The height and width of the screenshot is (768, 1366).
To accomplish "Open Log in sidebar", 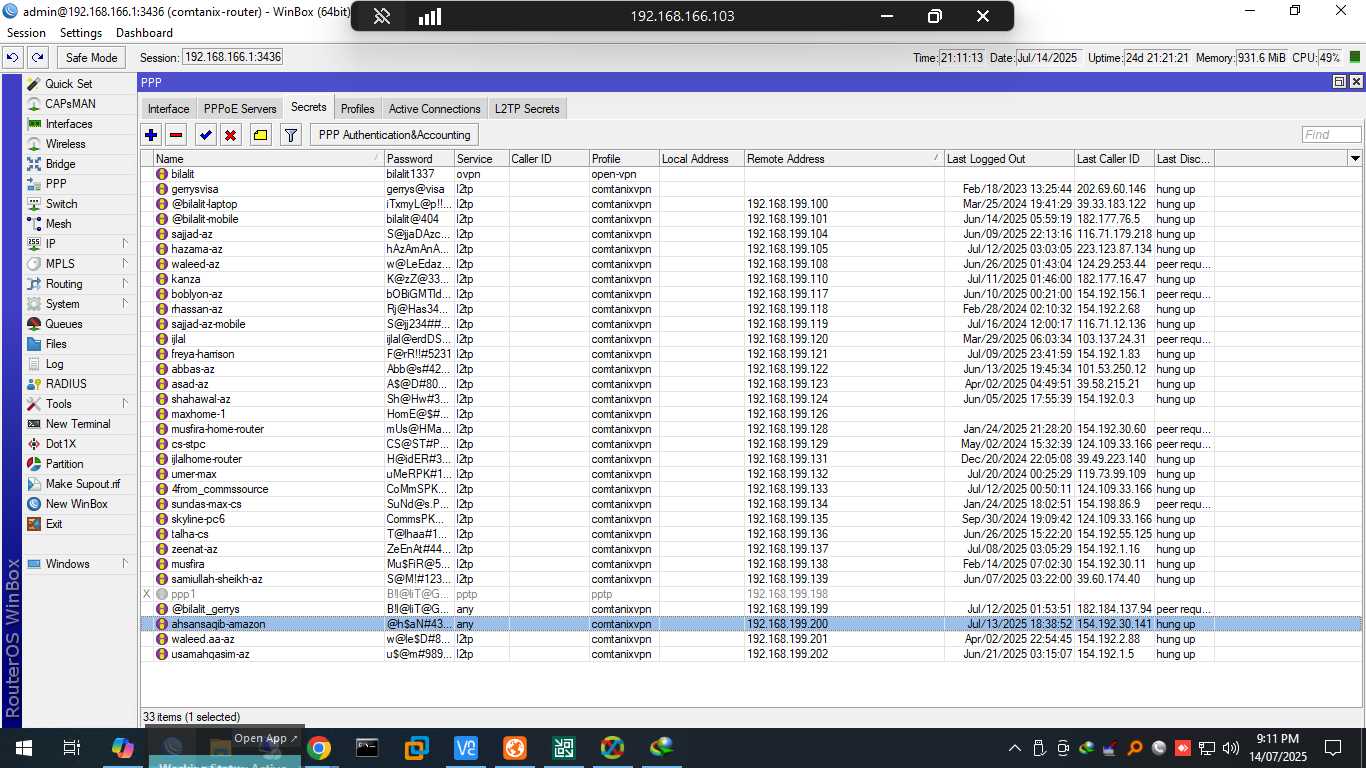I will coord(54,364).
